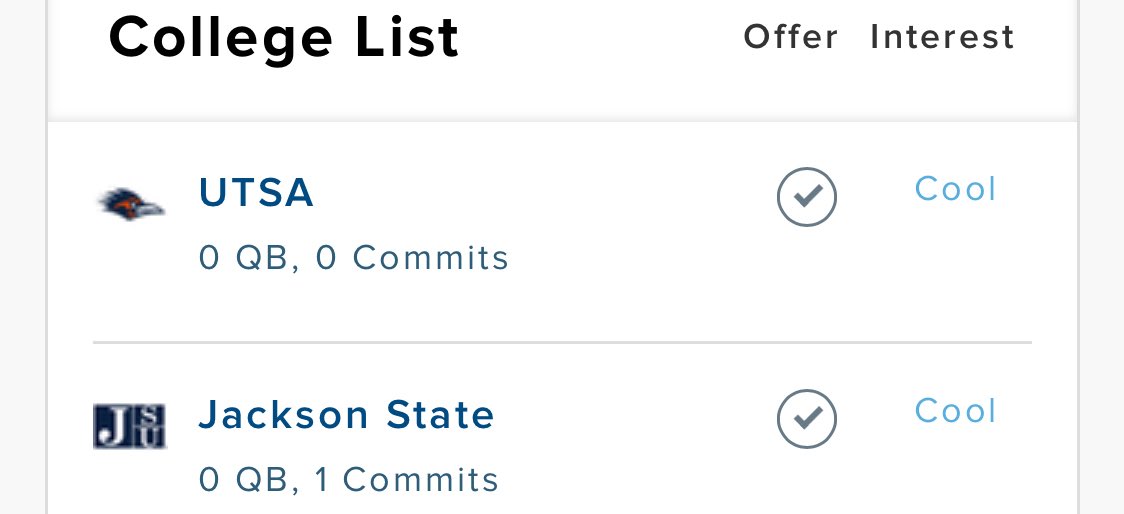Click the College List heading
This screenshot has width=1124, height=514.
tap(284, 37)
